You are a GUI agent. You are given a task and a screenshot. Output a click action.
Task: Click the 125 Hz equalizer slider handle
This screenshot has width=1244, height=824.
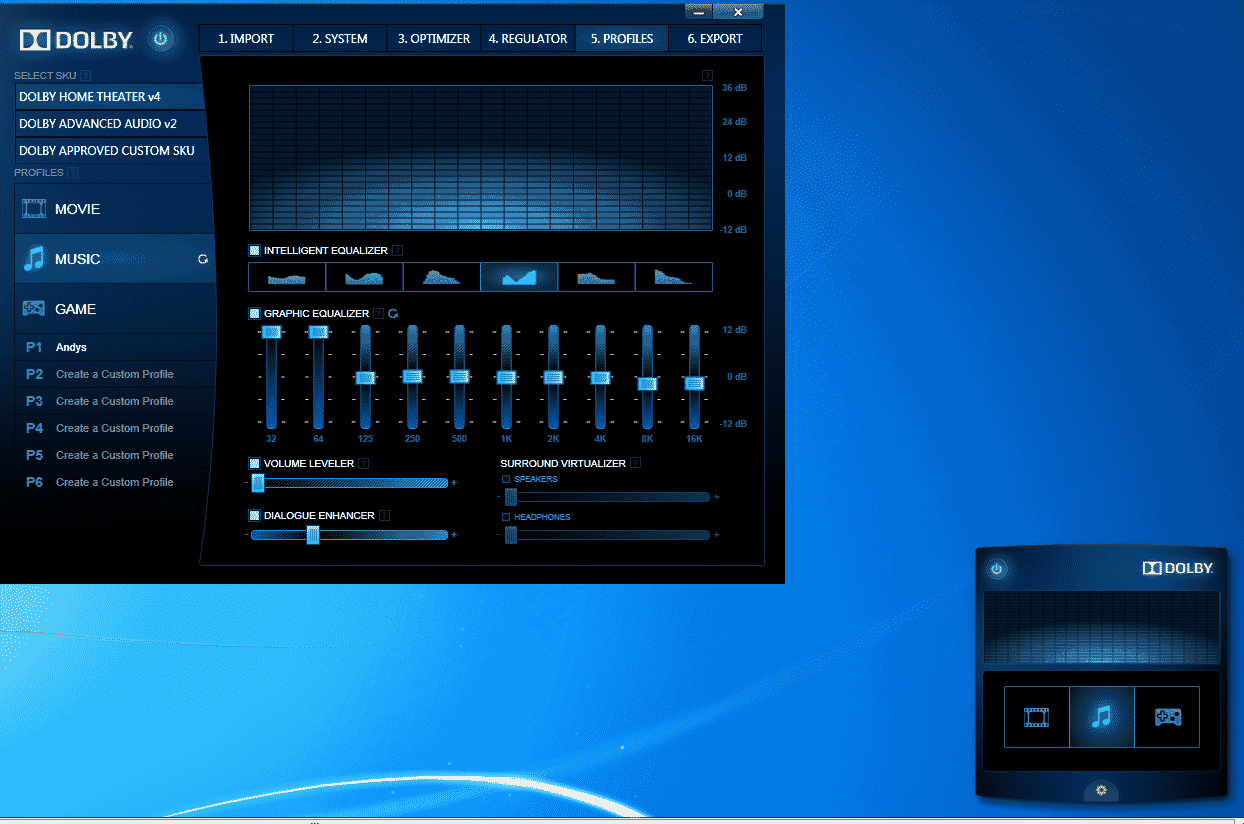[365, 377]
